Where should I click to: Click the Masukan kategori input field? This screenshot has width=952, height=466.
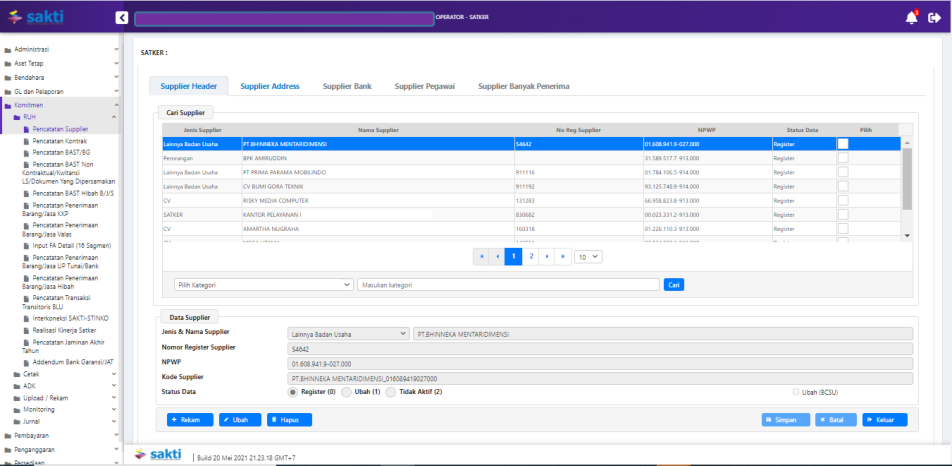[x=507, y=285]
